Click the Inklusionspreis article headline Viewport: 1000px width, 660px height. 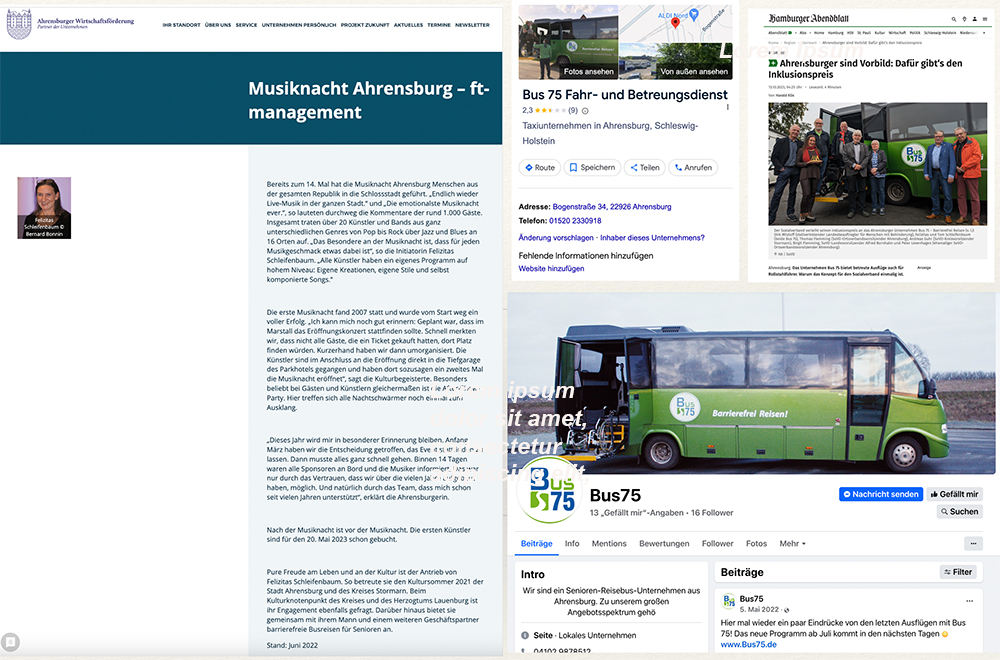(x=865, y=69)
